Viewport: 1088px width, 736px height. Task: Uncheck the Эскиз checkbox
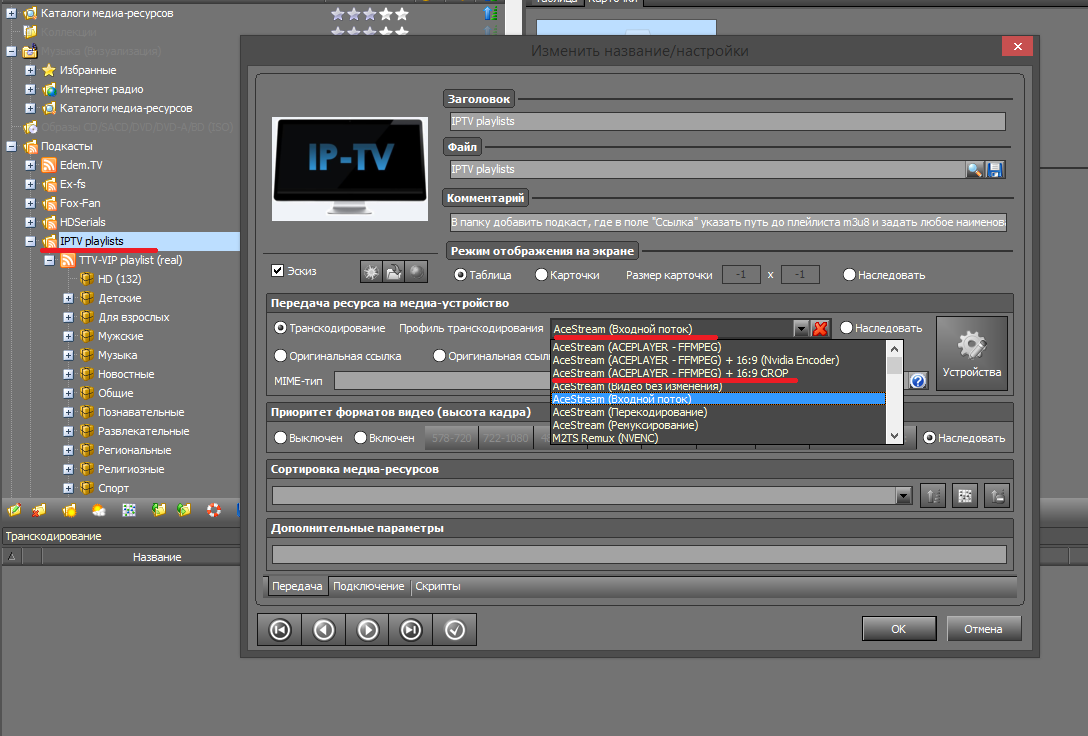[278, 271]
